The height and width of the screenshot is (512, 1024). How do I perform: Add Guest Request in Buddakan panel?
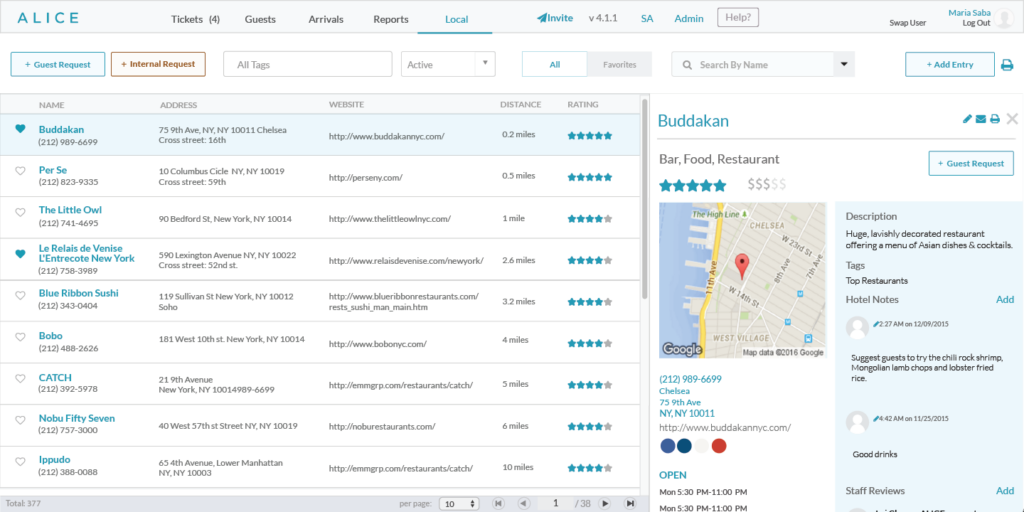(x=971, y=163)
